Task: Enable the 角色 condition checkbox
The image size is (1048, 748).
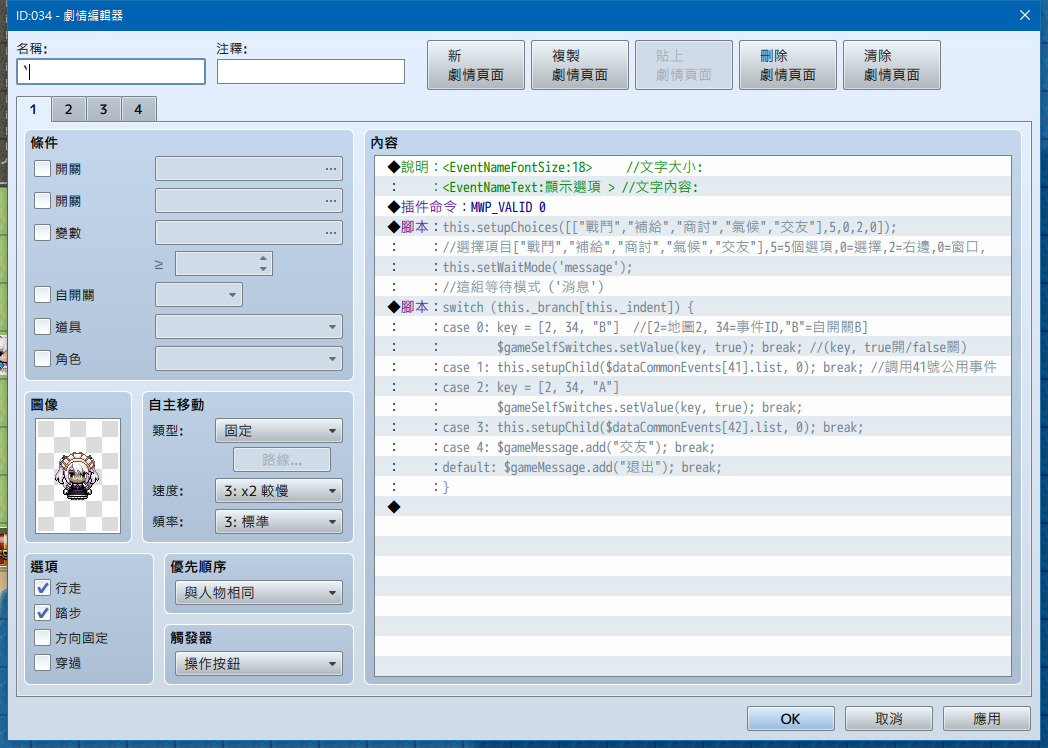Action: 42,359
